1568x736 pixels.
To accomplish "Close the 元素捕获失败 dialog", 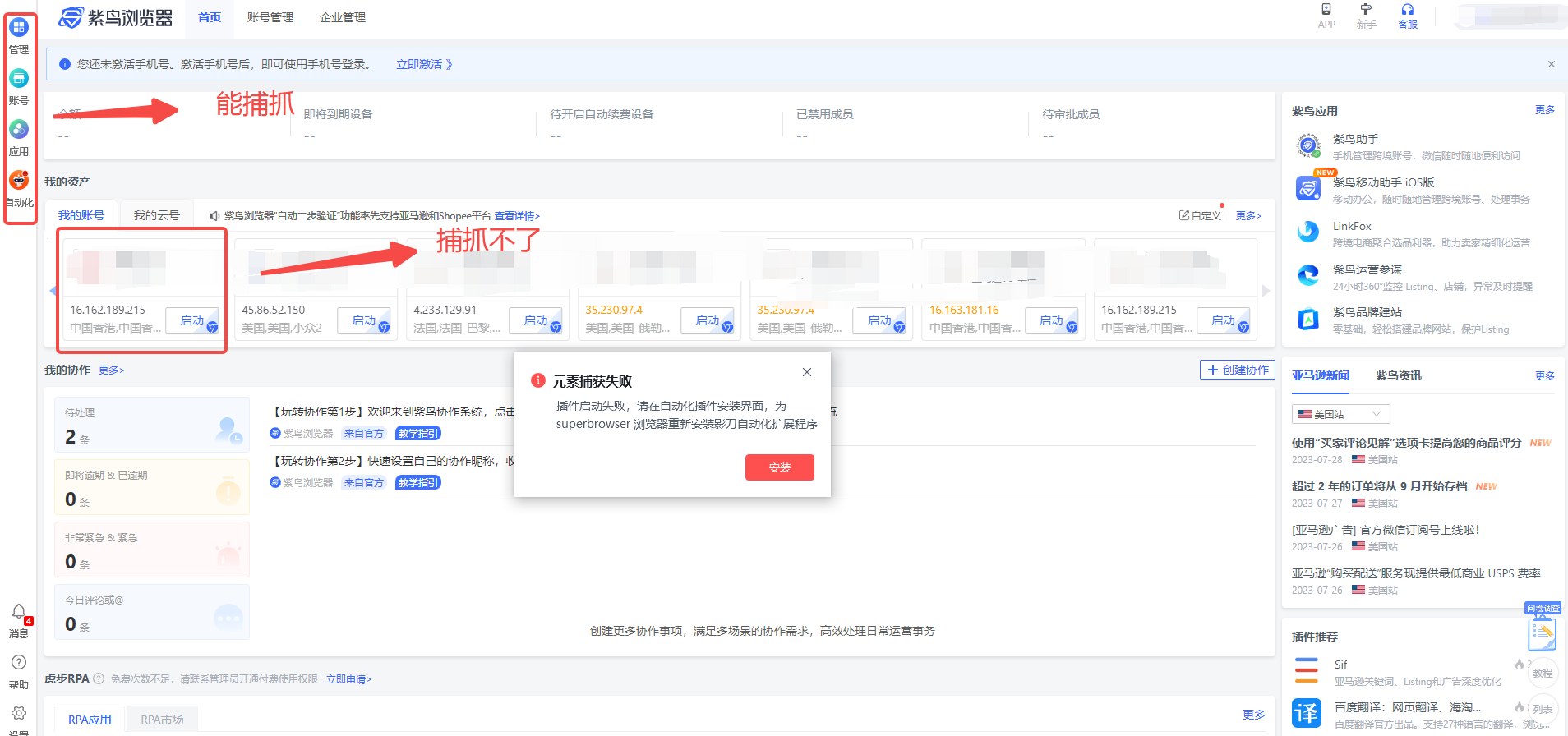I will pos(807,372).
